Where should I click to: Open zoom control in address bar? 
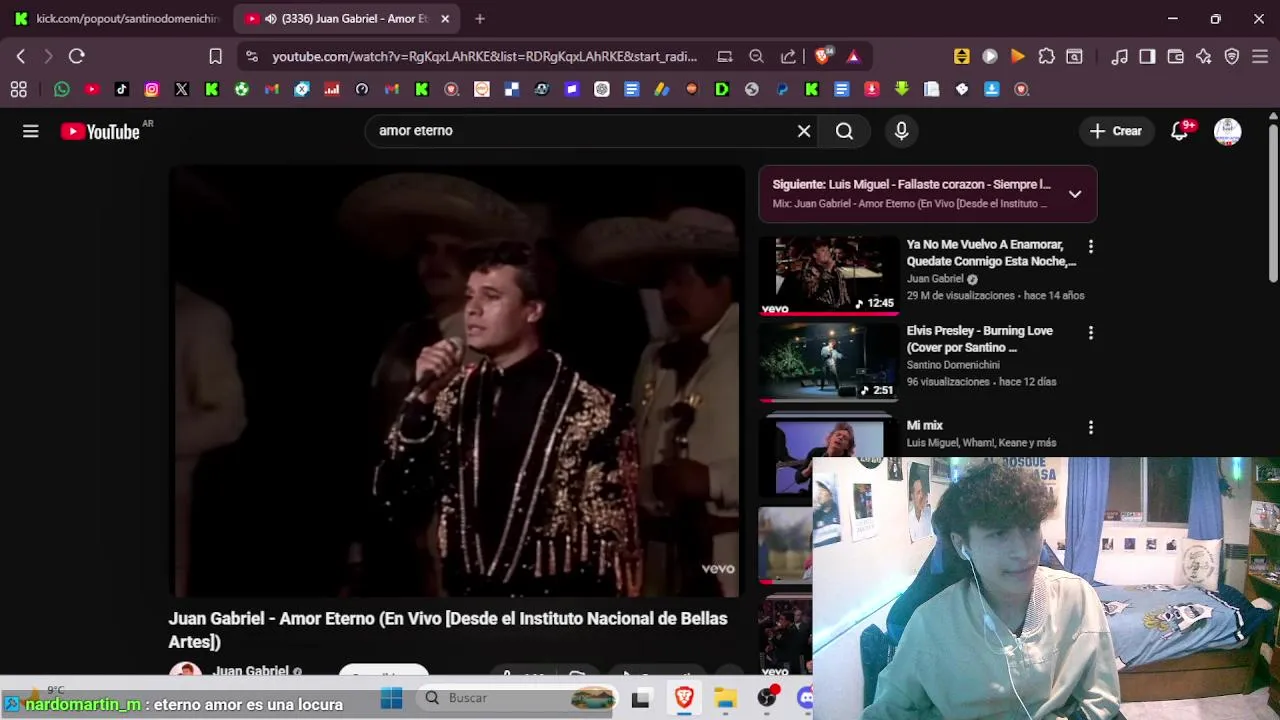coord(757,57)
